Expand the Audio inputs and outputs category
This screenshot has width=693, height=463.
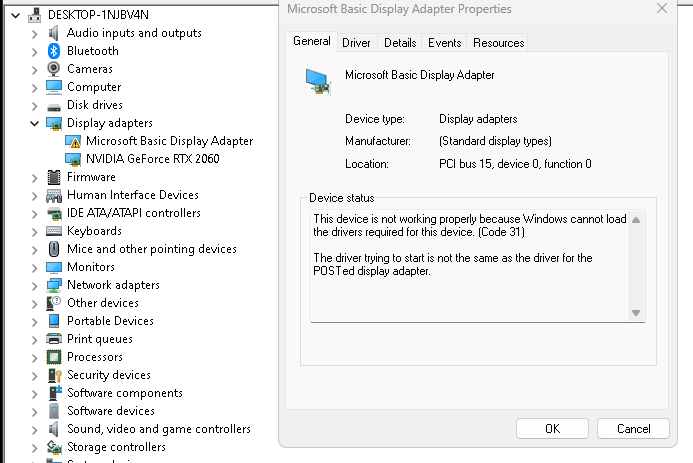click(34, 34)
